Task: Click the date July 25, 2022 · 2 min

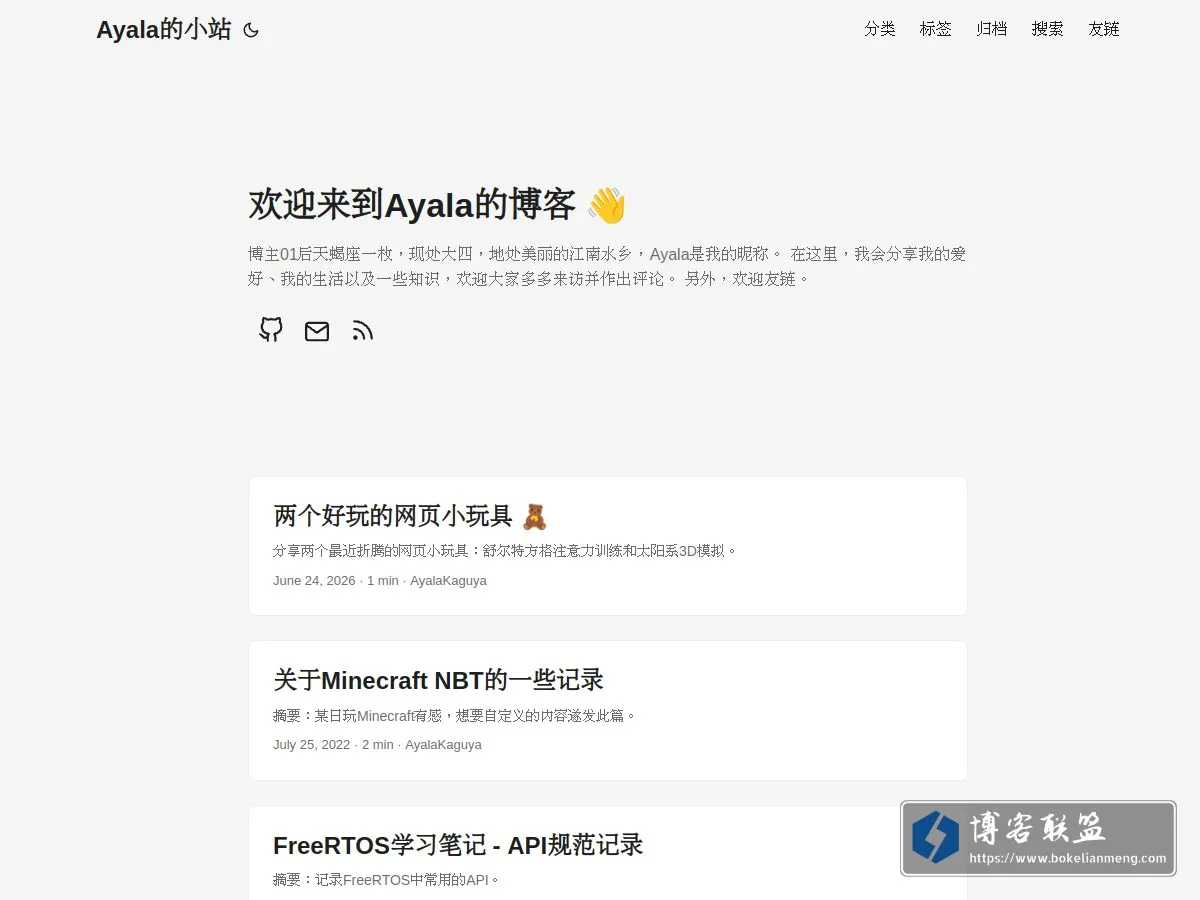Action: [x=333, y=744]
